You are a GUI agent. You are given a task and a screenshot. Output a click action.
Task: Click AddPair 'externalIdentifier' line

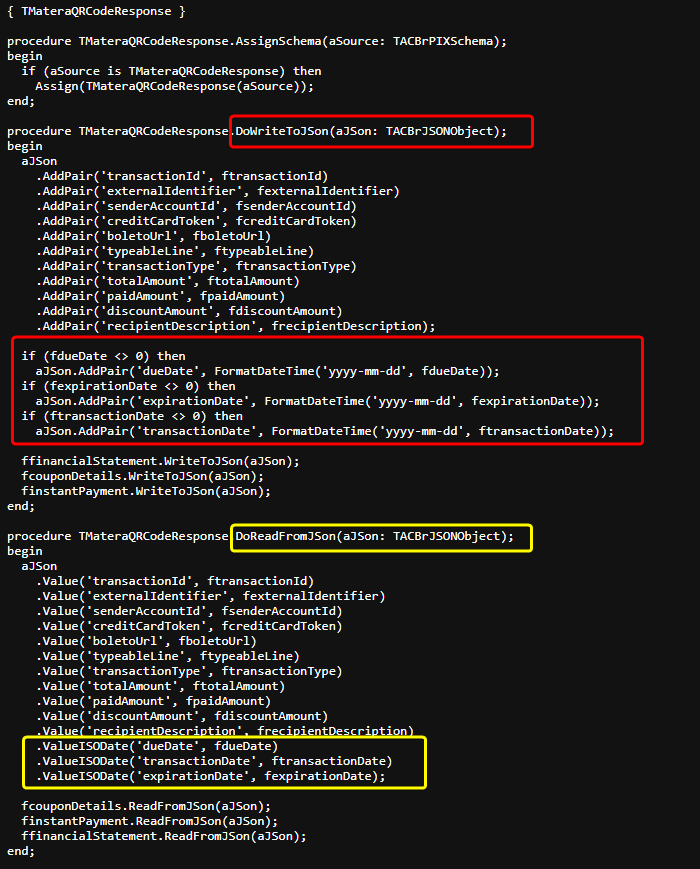click(x=218, y=191)
